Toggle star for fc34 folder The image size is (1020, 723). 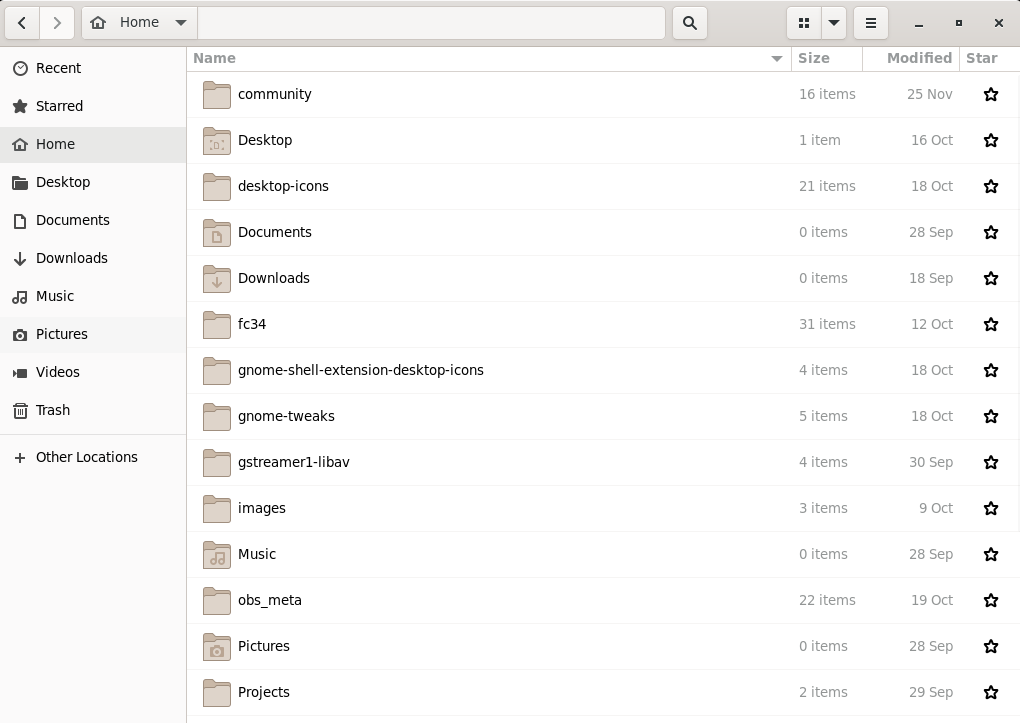click(x=990, y=324)
